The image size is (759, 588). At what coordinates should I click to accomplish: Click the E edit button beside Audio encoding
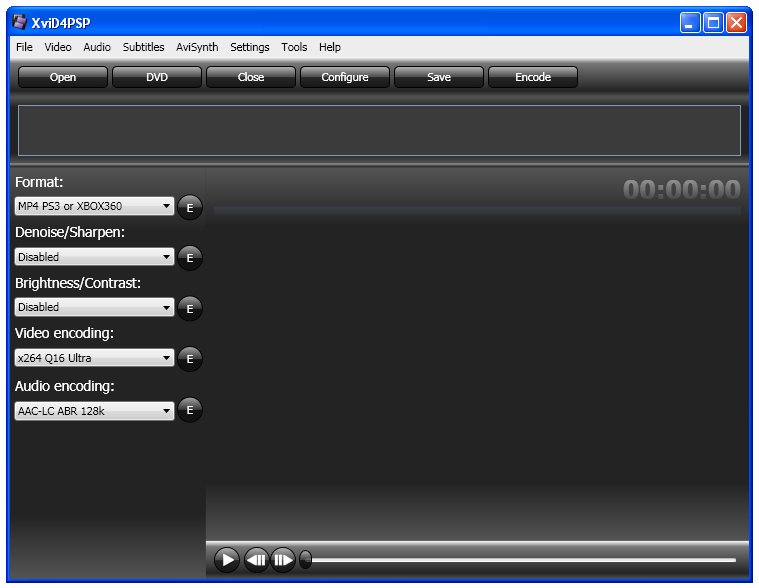190,410
